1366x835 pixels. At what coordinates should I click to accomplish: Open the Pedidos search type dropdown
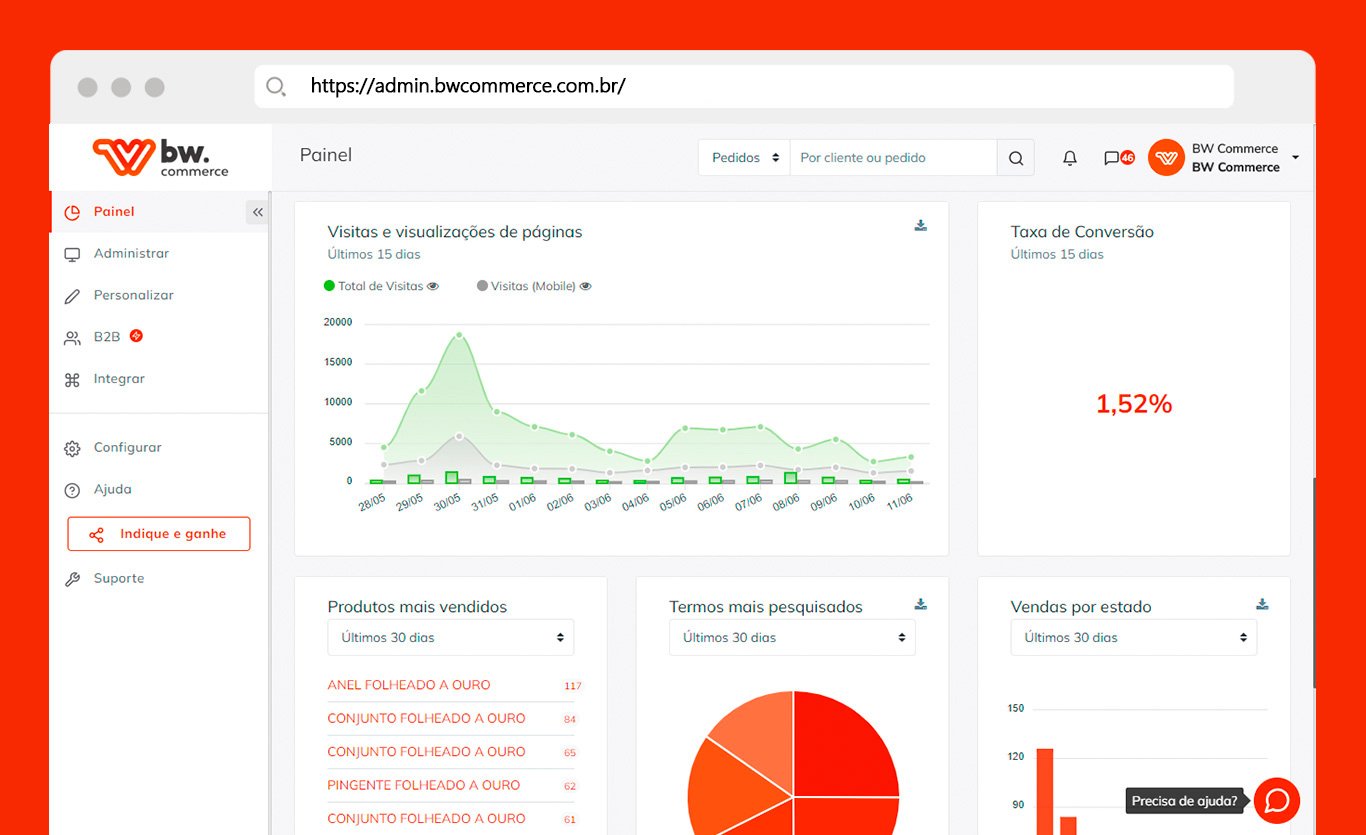(x=744, y=158)
